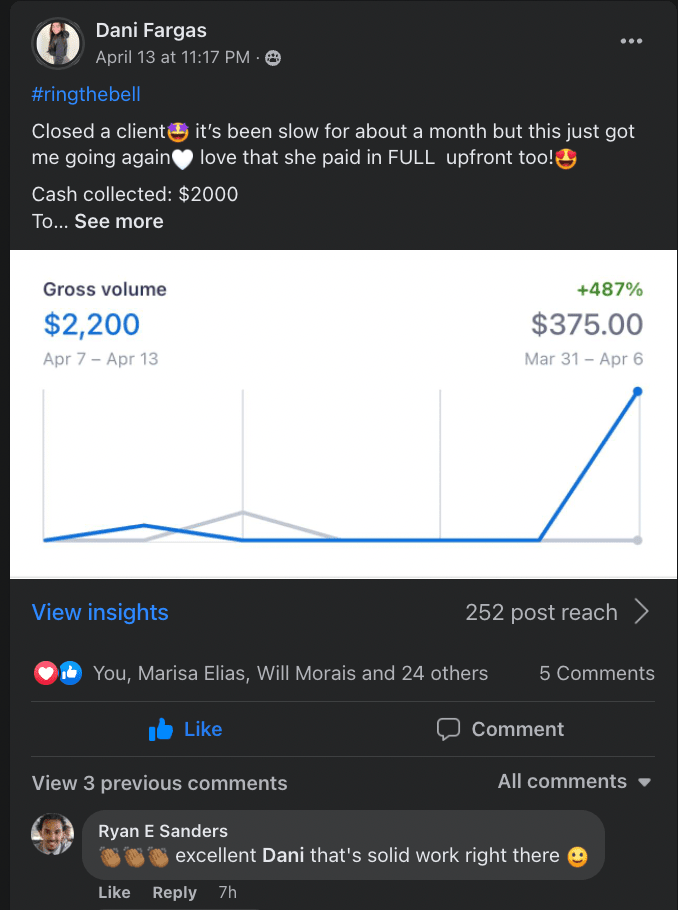Click the April 13 post timestamp

[x=172, y=58]
